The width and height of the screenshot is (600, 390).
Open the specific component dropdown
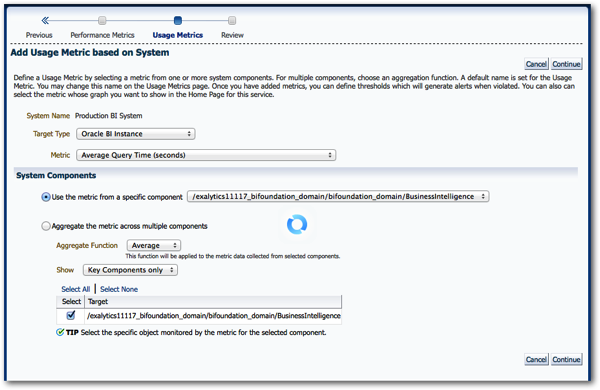coord(338,196)
